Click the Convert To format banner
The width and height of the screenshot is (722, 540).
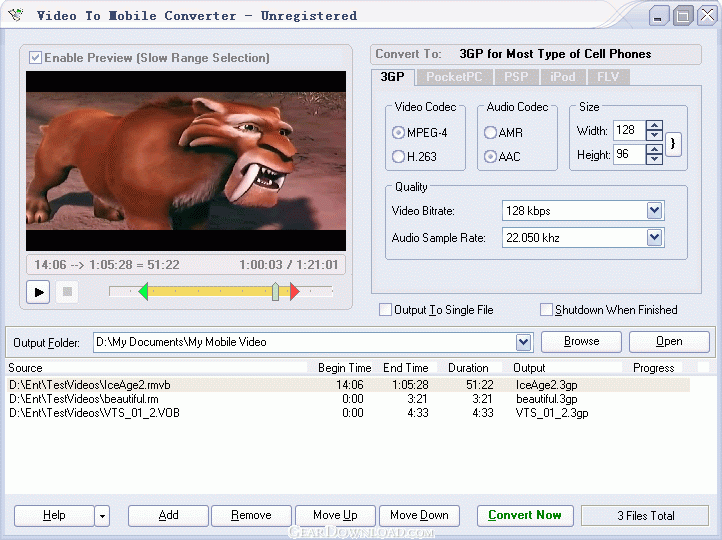536,54
